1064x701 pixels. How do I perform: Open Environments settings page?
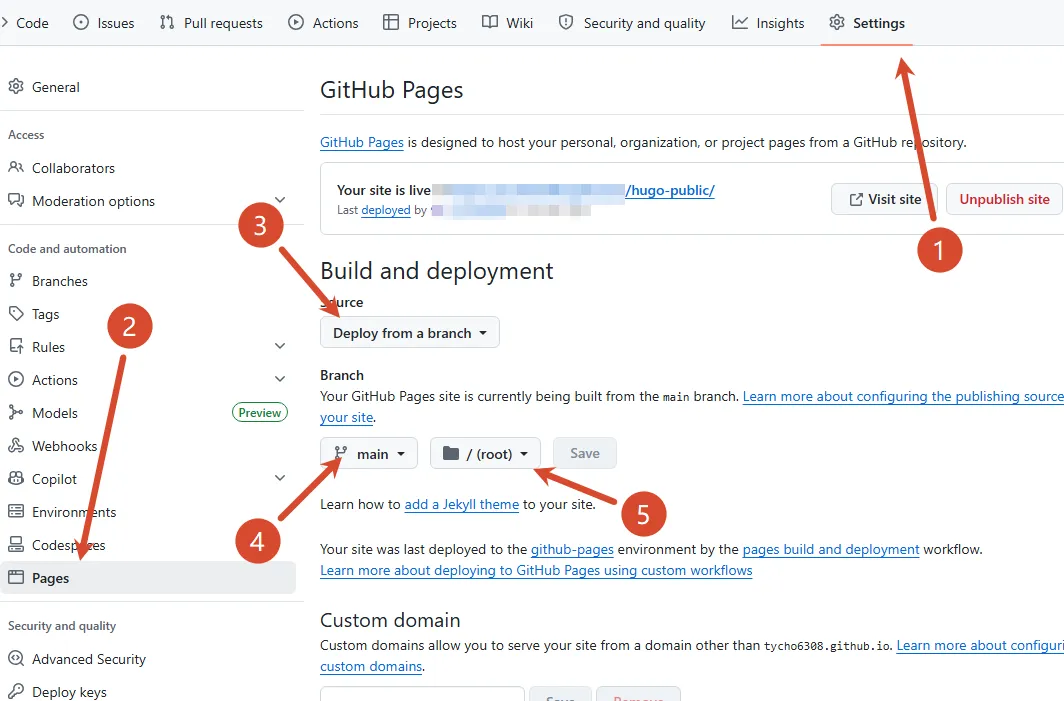[148, 512]
